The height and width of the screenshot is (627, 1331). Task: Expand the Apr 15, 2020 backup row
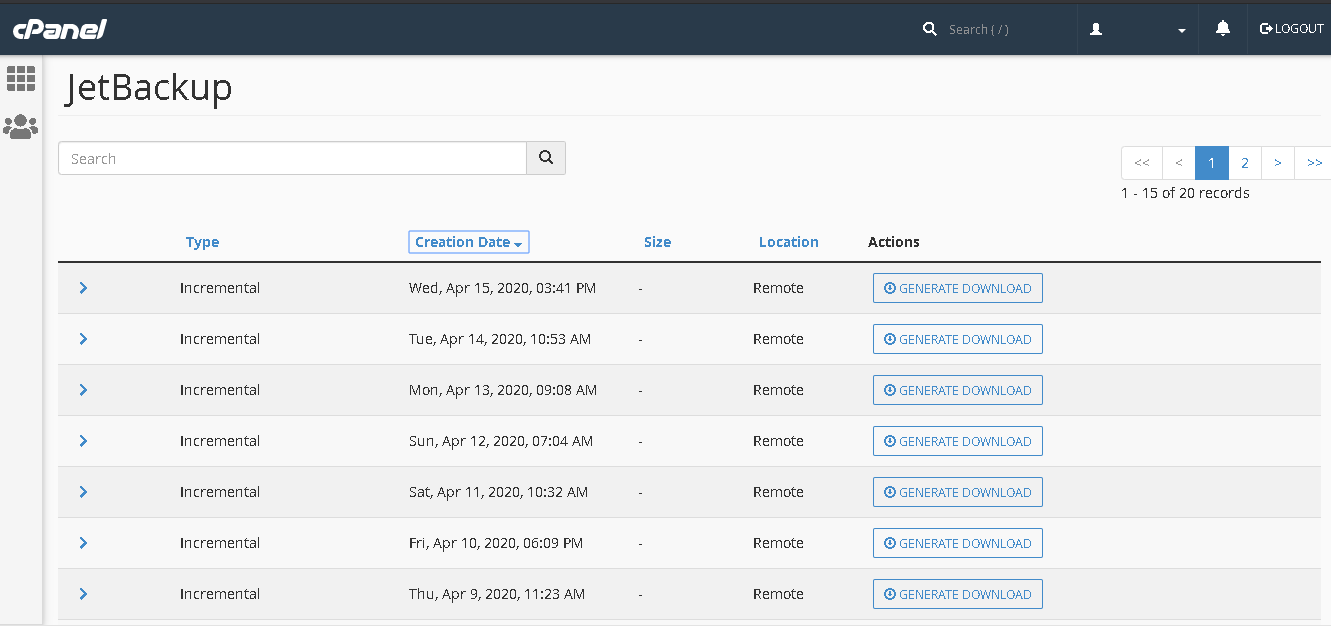point(83,288)
